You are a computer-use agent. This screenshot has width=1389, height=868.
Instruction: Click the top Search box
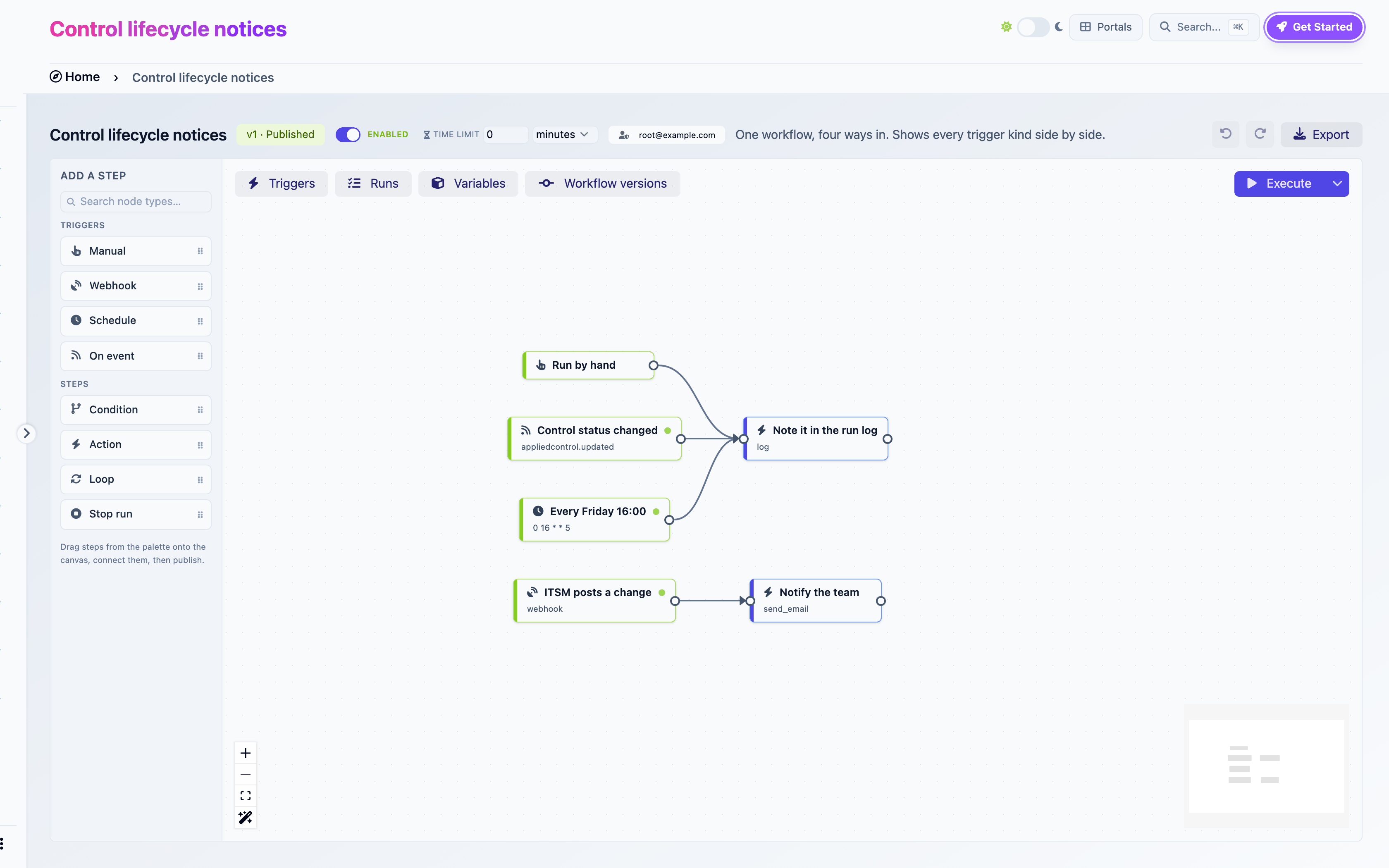[1204, 27]
